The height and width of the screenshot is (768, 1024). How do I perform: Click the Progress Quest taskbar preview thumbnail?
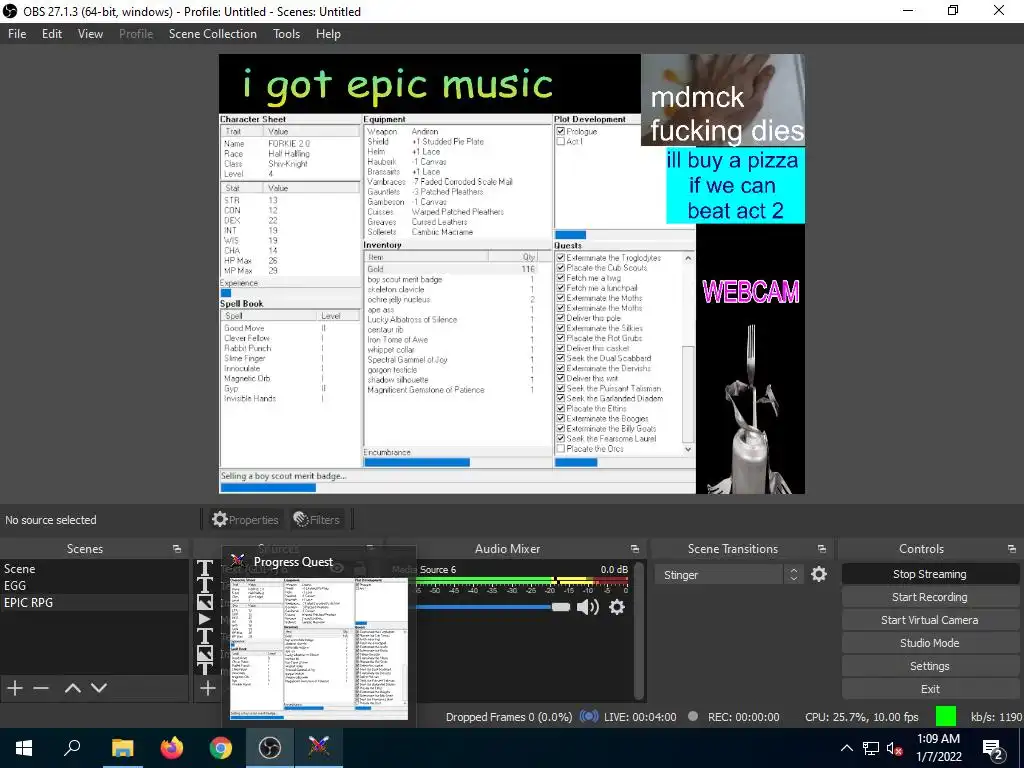(x=319, y=647)
